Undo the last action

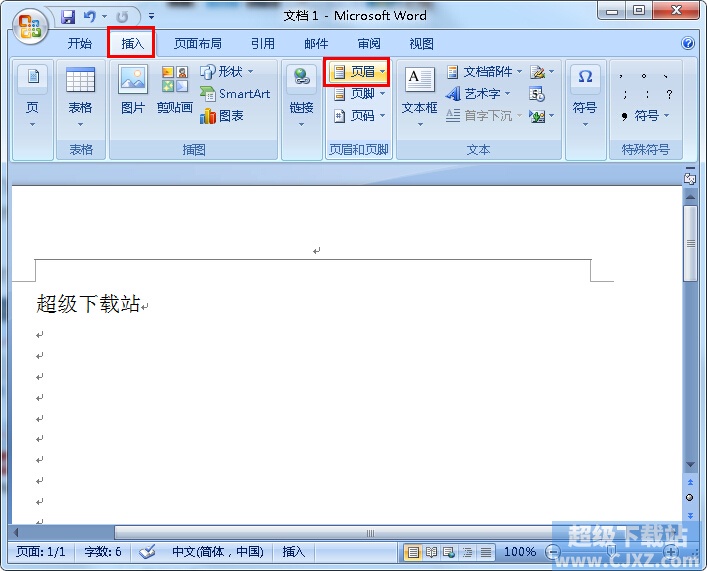[x=90, y=17]
